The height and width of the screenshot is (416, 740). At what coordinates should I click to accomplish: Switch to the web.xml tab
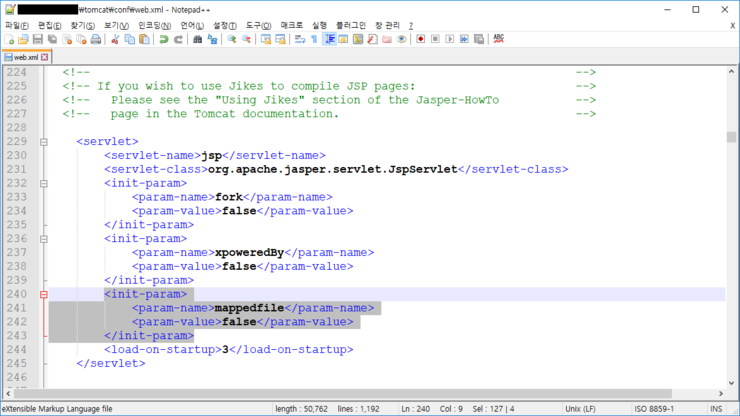click(x=25, y=57)
